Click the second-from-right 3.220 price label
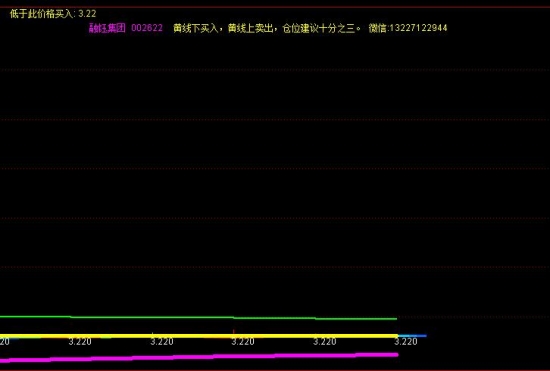The image size is (550, 371). 324,342
